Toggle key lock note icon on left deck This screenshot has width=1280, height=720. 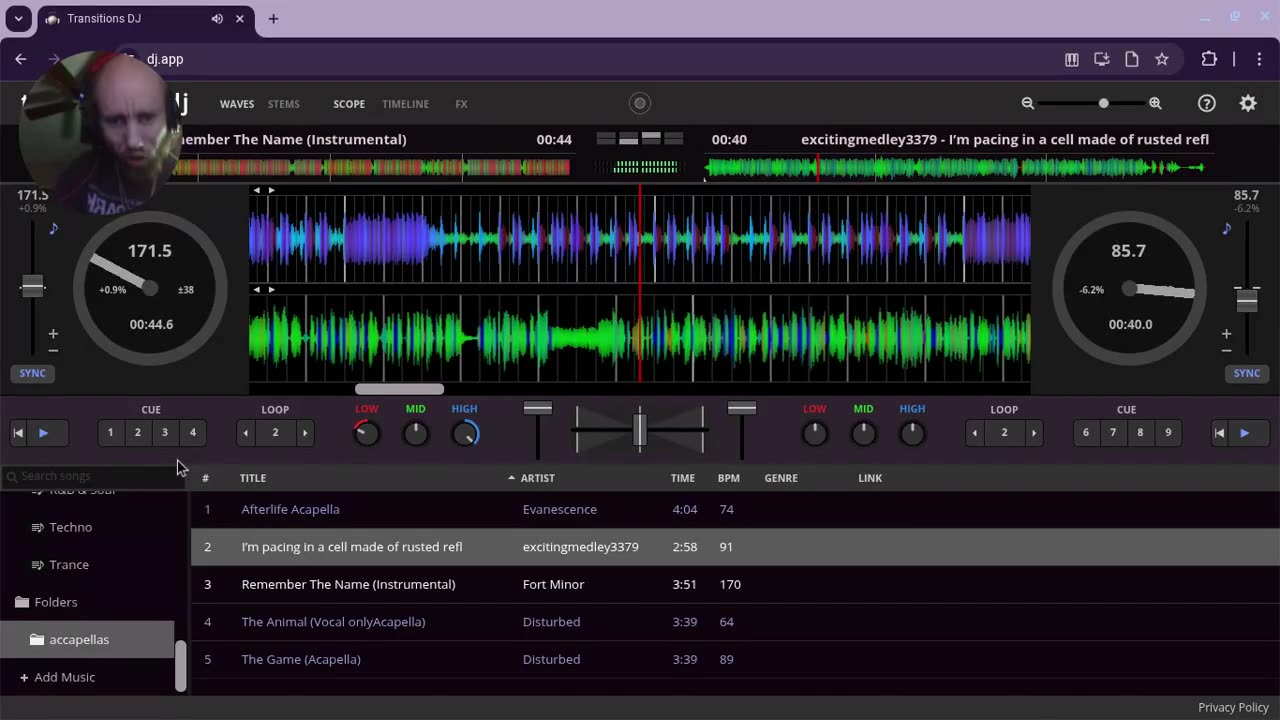54,229
